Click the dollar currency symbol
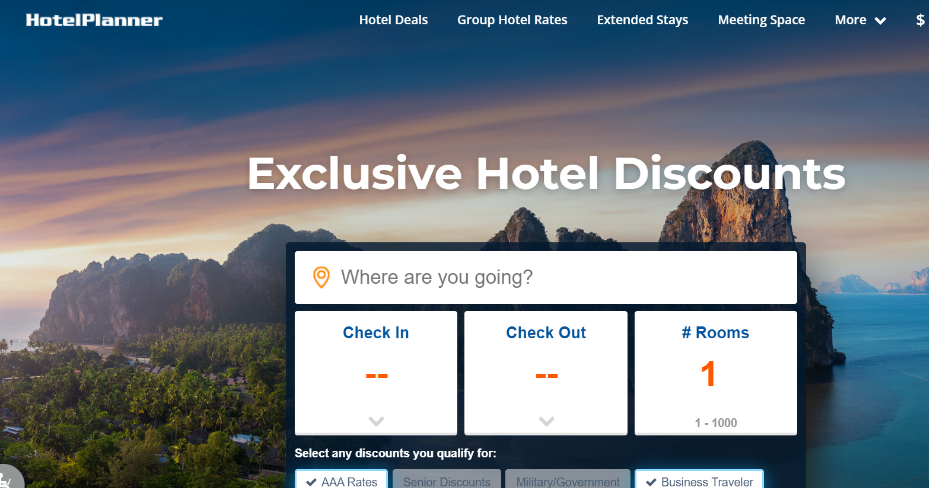This screenshot has height=488, width=929. pyautogui.click(x=920, y=20)
